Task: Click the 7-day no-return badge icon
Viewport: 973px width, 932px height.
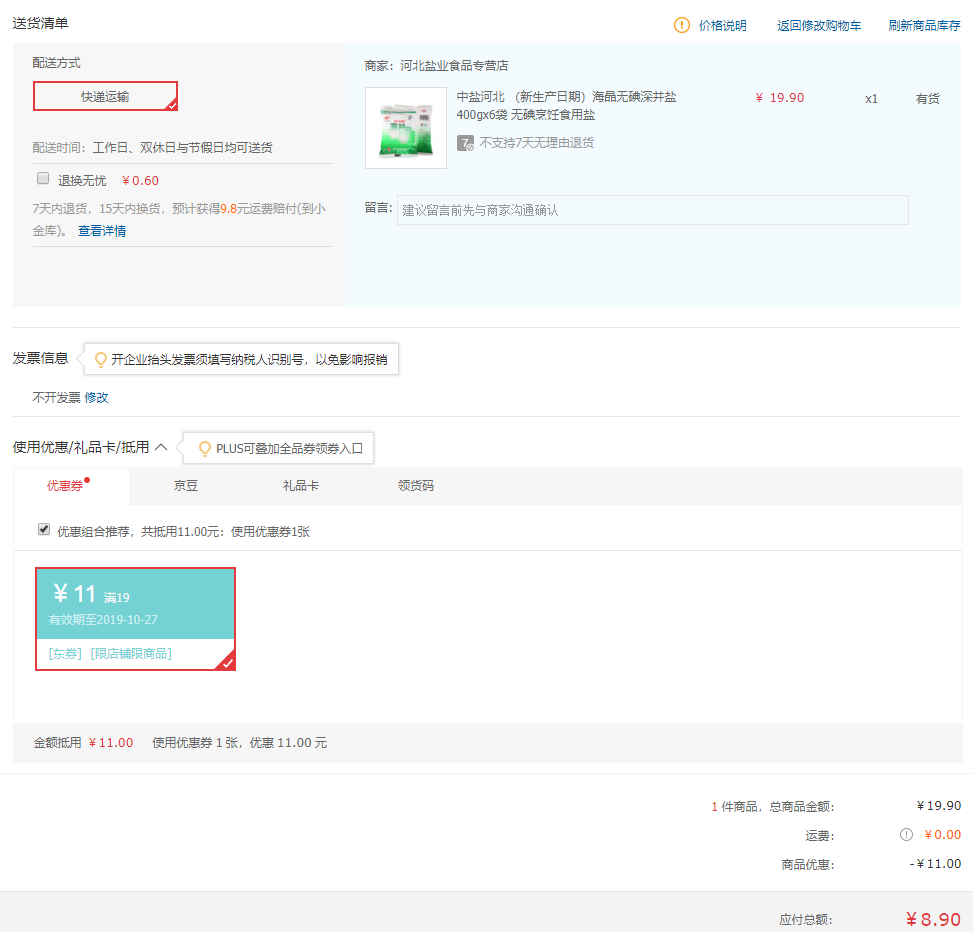Action: coord(465,143)
